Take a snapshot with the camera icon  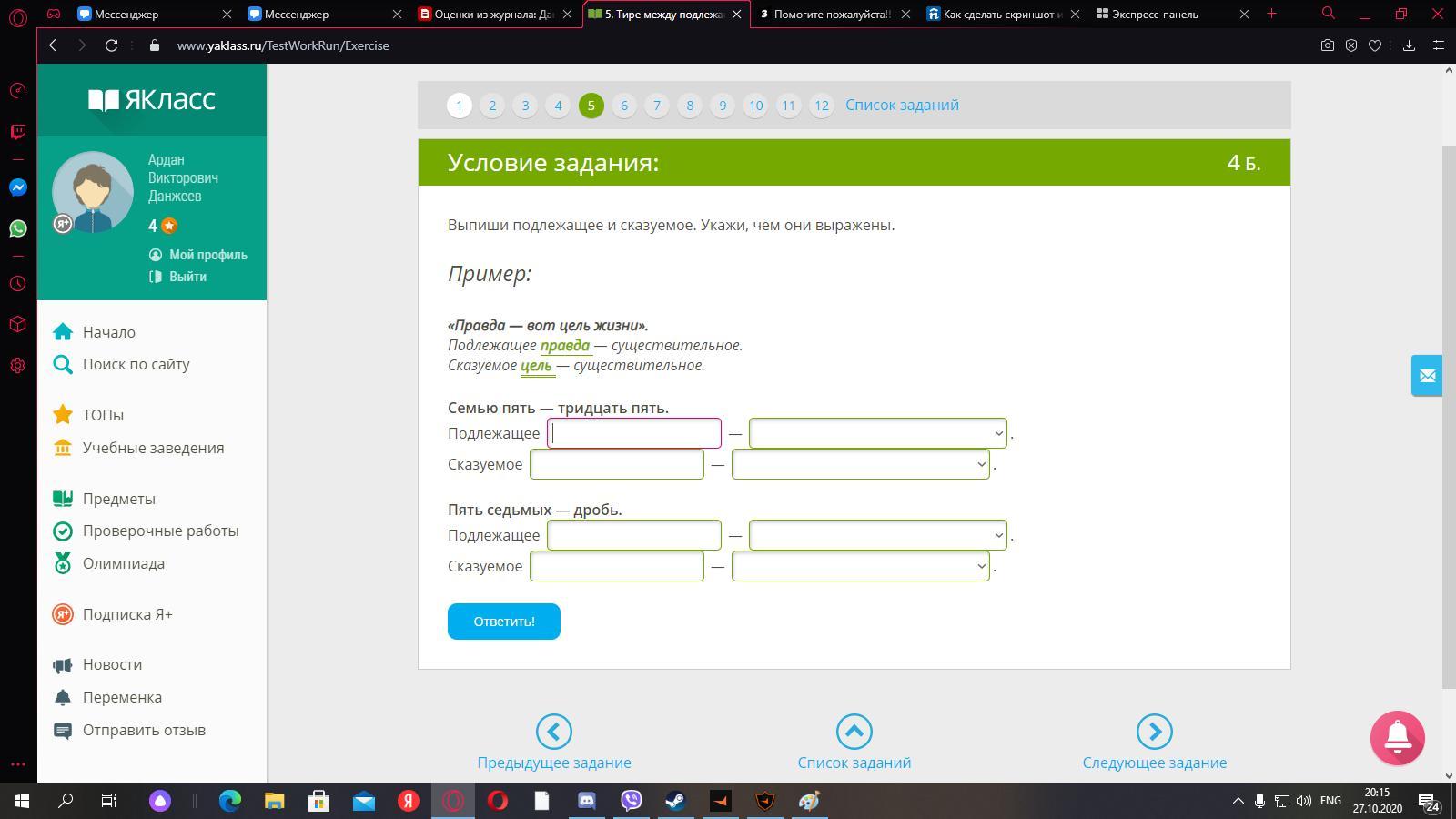tap(1328, 45)
